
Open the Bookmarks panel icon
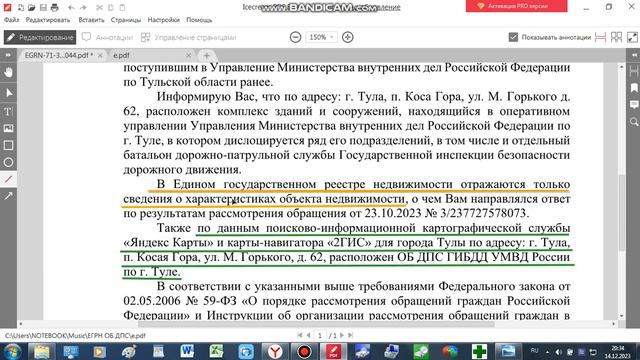[634, 88]
